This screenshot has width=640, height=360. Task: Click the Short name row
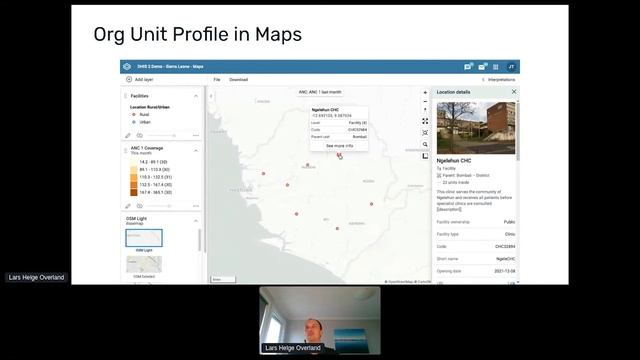point(476,259)
